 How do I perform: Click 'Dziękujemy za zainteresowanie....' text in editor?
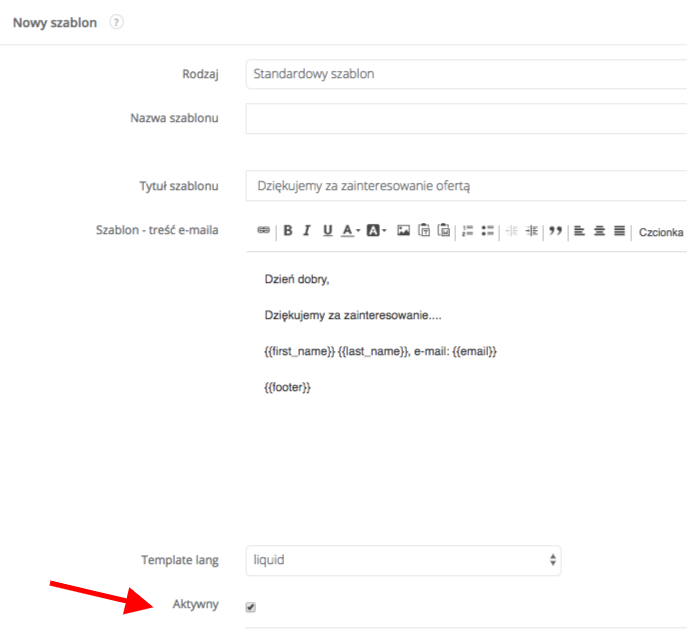click(353, 315)
